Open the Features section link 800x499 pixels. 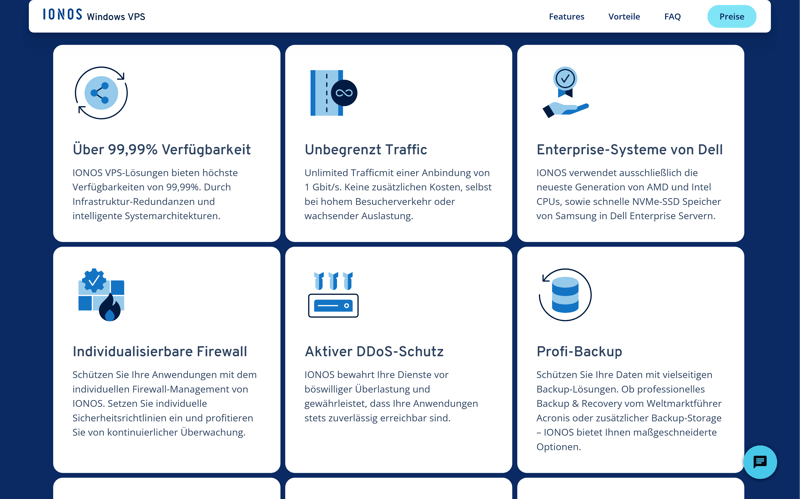click(566, 16)
